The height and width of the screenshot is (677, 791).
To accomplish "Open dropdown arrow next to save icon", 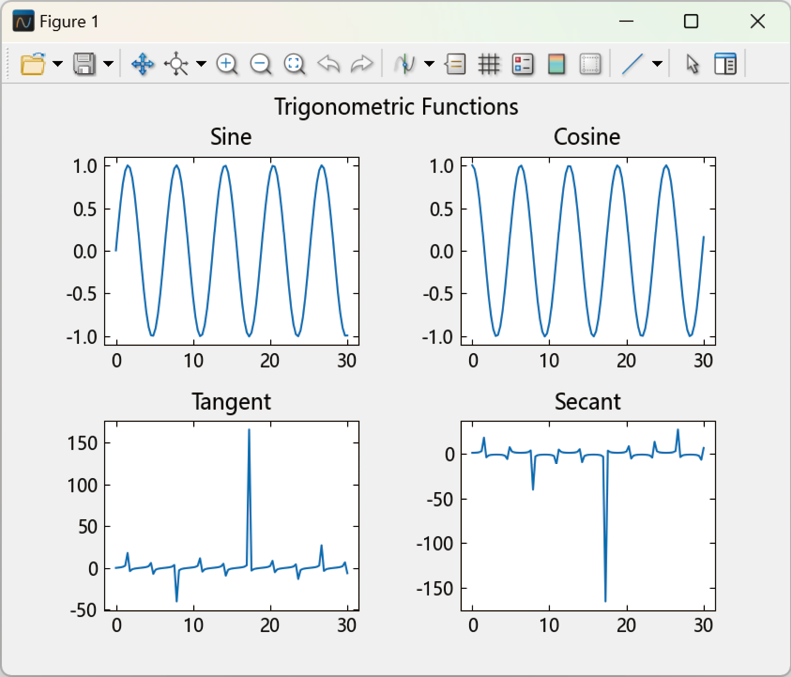I will pos(108,64).
